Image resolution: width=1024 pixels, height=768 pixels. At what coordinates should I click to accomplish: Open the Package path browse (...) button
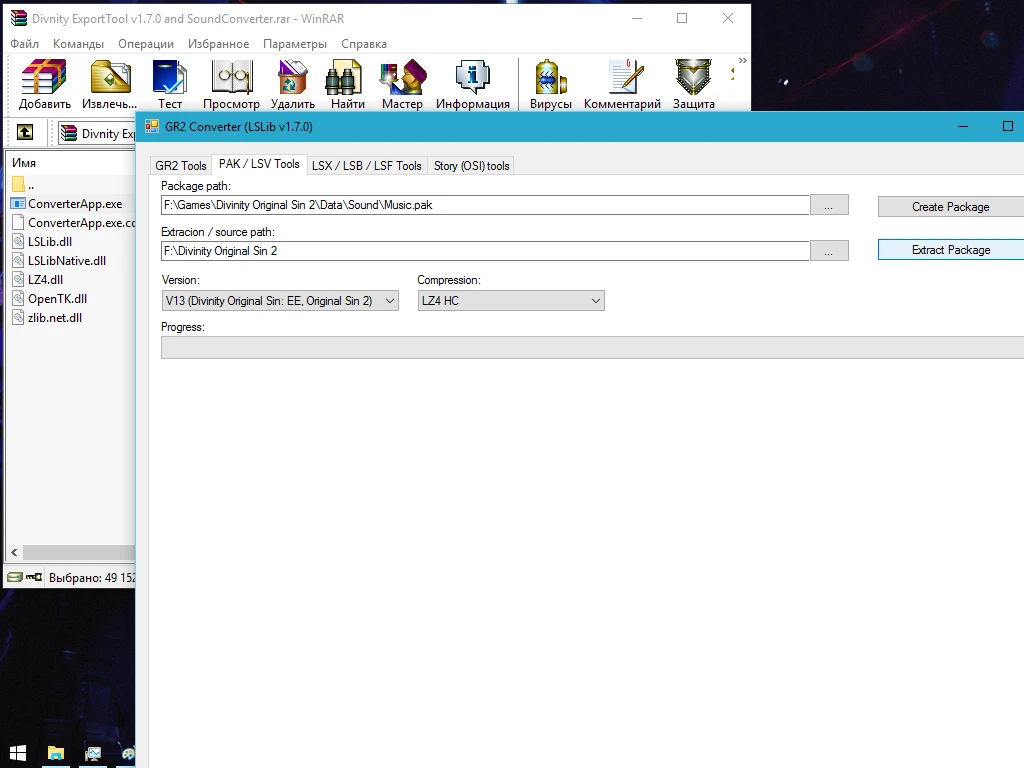829,204
